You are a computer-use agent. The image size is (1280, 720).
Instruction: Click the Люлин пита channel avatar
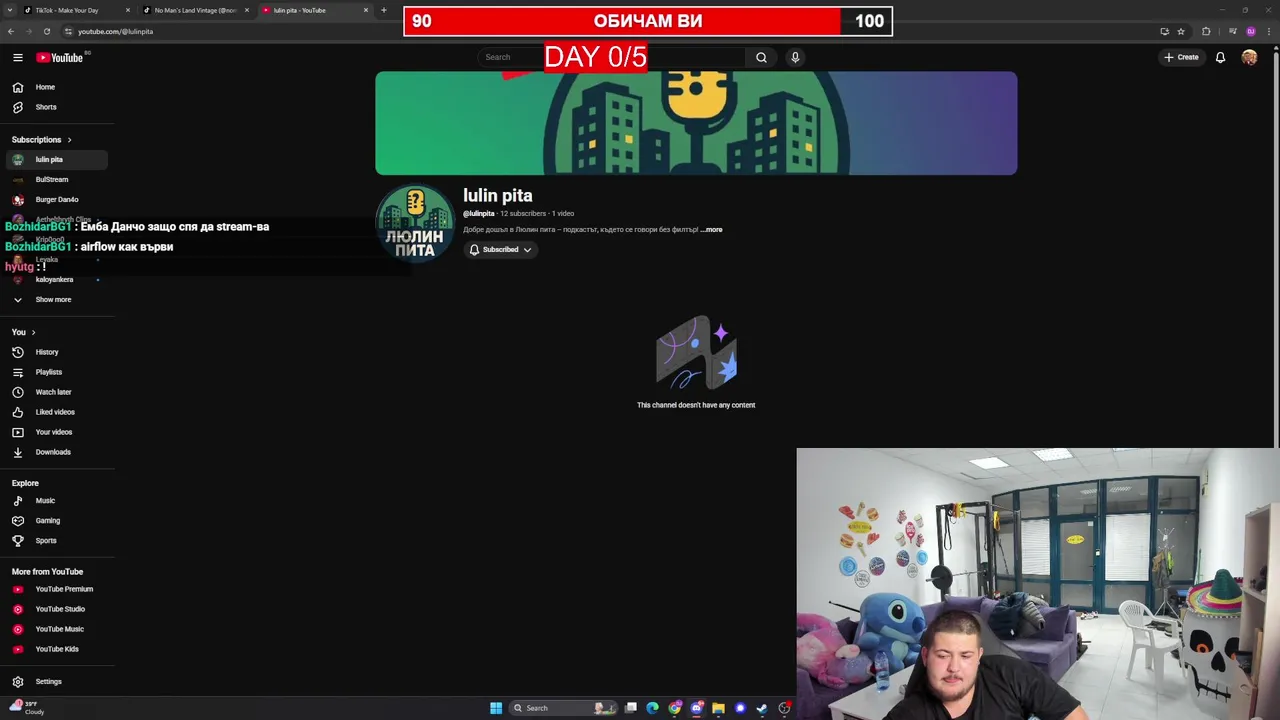[415, 223]
